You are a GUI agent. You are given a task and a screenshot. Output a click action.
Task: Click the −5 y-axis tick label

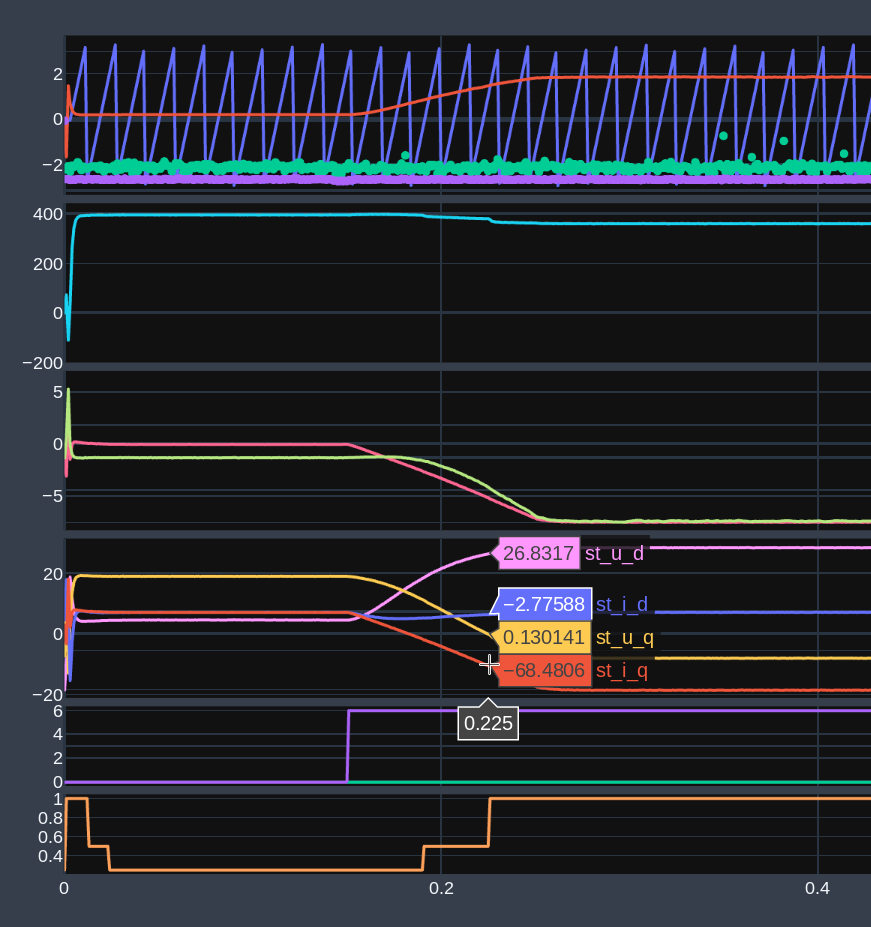[53, 495]
